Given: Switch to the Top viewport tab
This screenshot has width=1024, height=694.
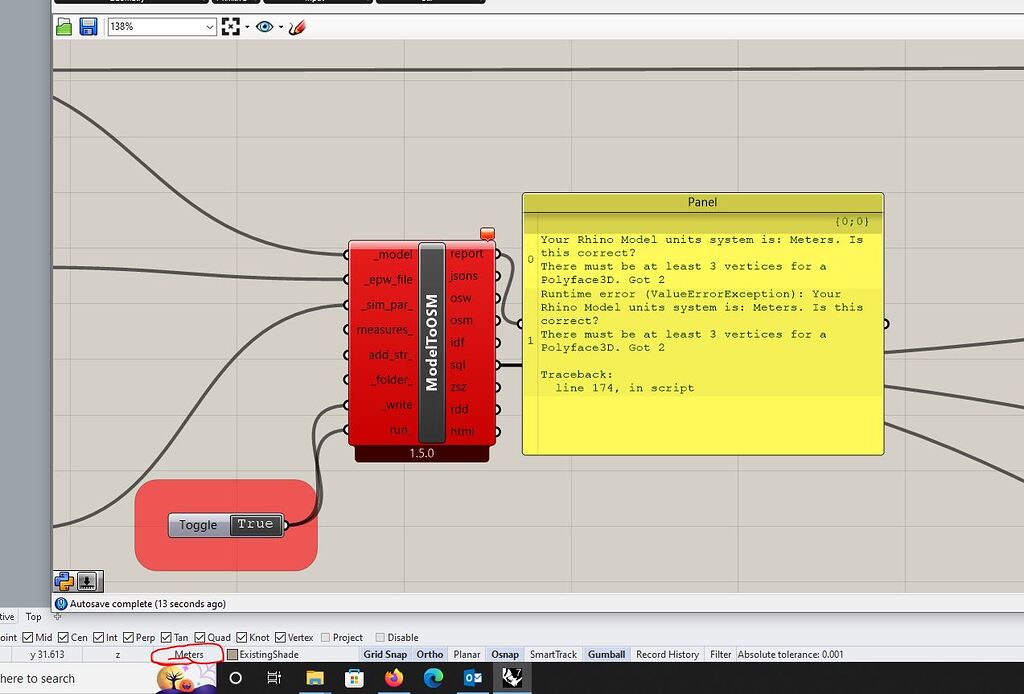Looking at the screenshot, I should [33, 617].
